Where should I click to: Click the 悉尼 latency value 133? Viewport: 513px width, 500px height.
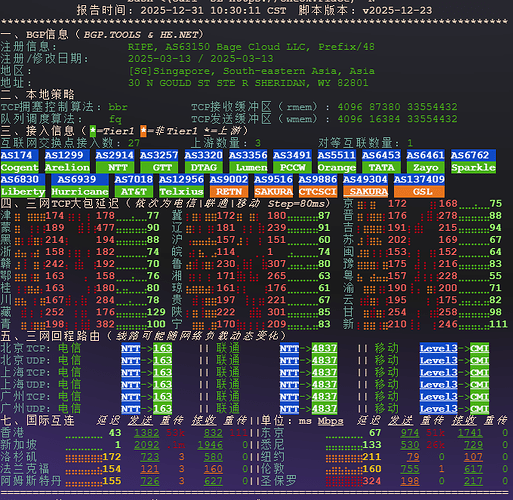point(372,445)
